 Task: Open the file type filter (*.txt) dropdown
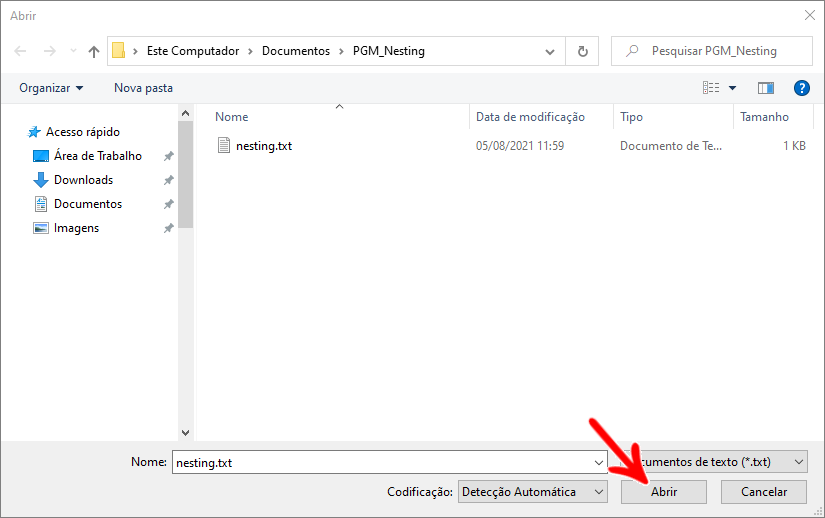point(713,462)
